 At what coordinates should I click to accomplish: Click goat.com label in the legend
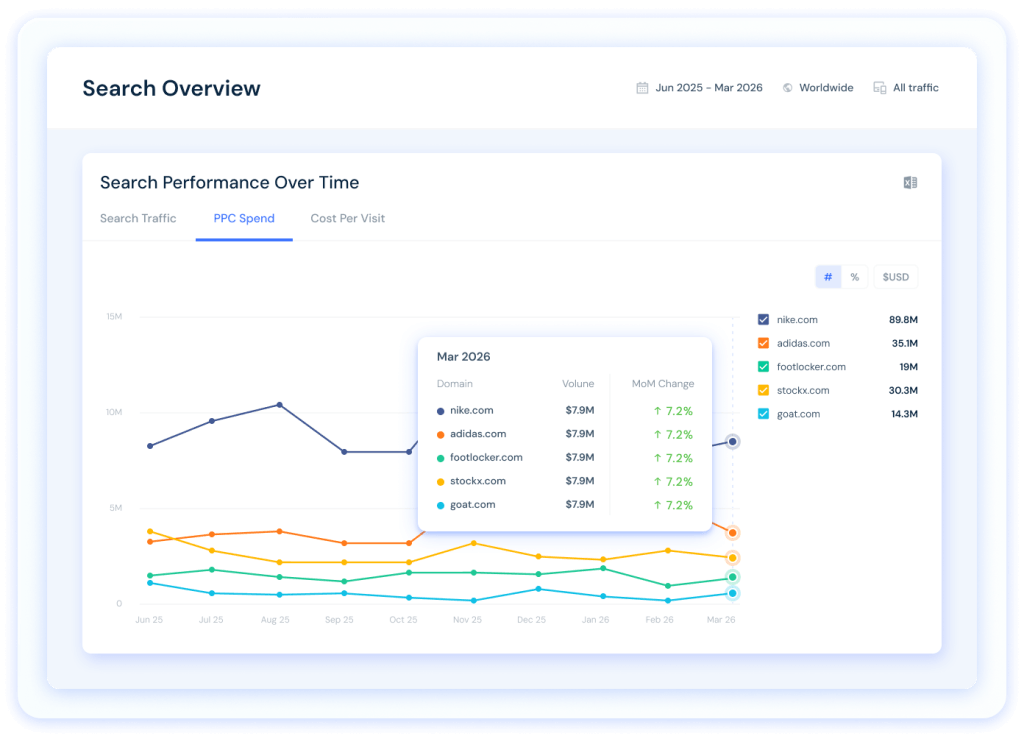[x=798, y=413]
